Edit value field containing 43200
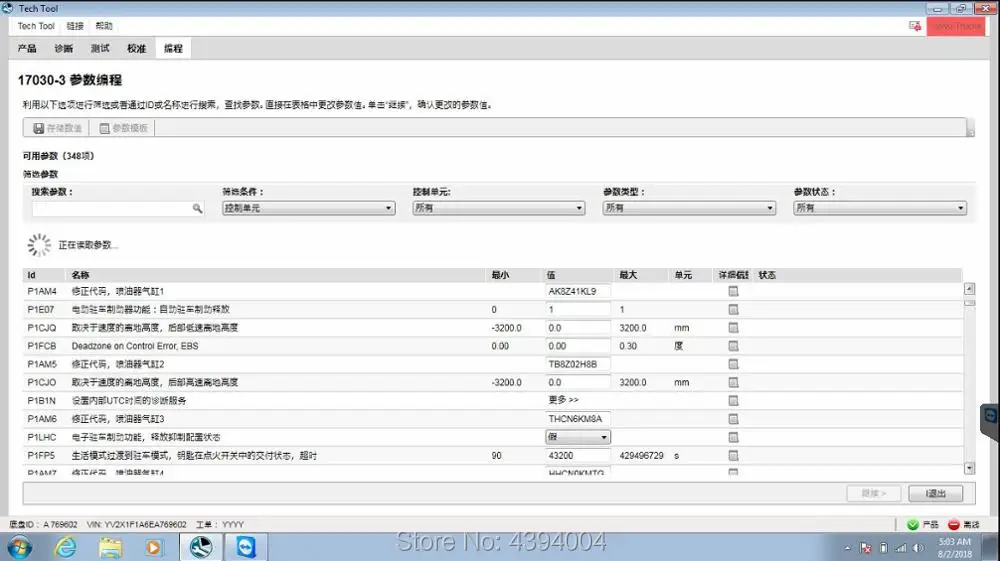Screen dimensions: 1000x561 pos(578,455)
